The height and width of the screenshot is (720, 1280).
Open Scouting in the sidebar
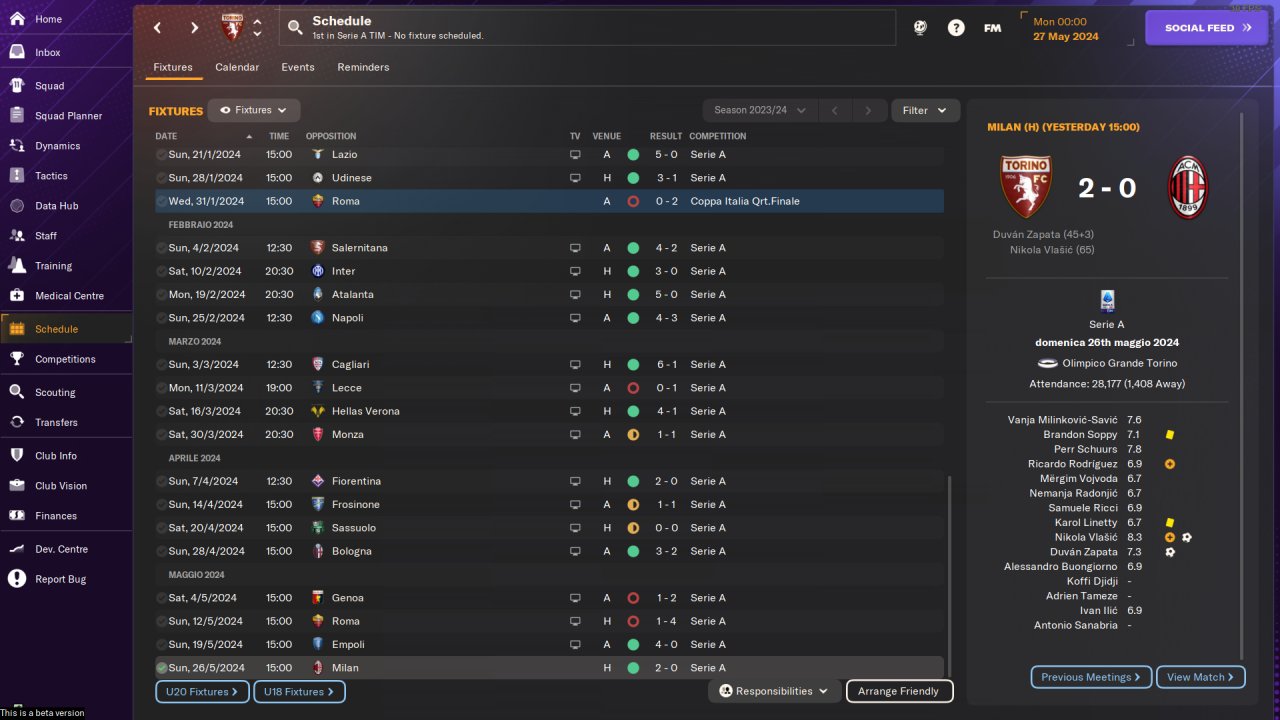click(55, 393)
